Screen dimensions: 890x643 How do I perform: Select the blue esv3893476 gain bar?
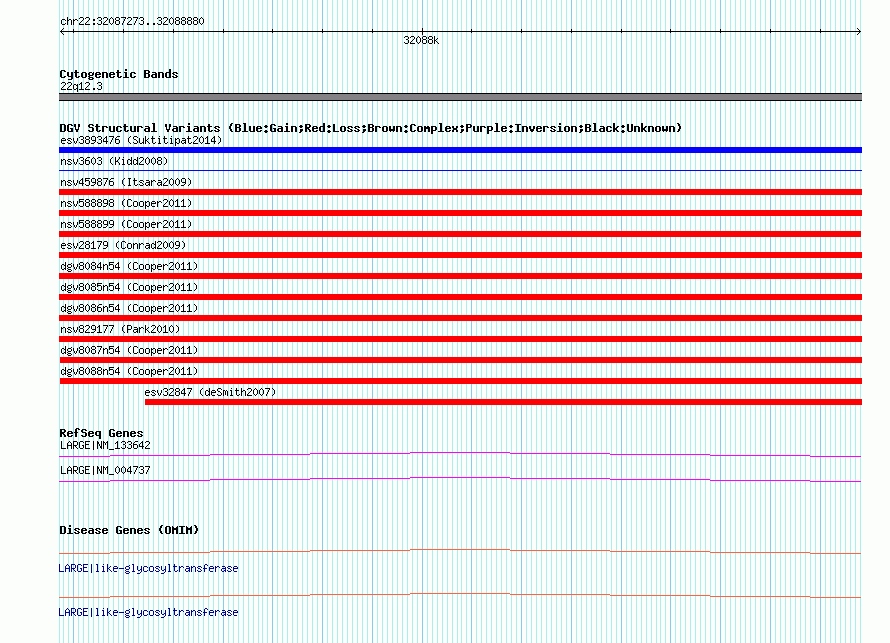click(x=460, y=150)
